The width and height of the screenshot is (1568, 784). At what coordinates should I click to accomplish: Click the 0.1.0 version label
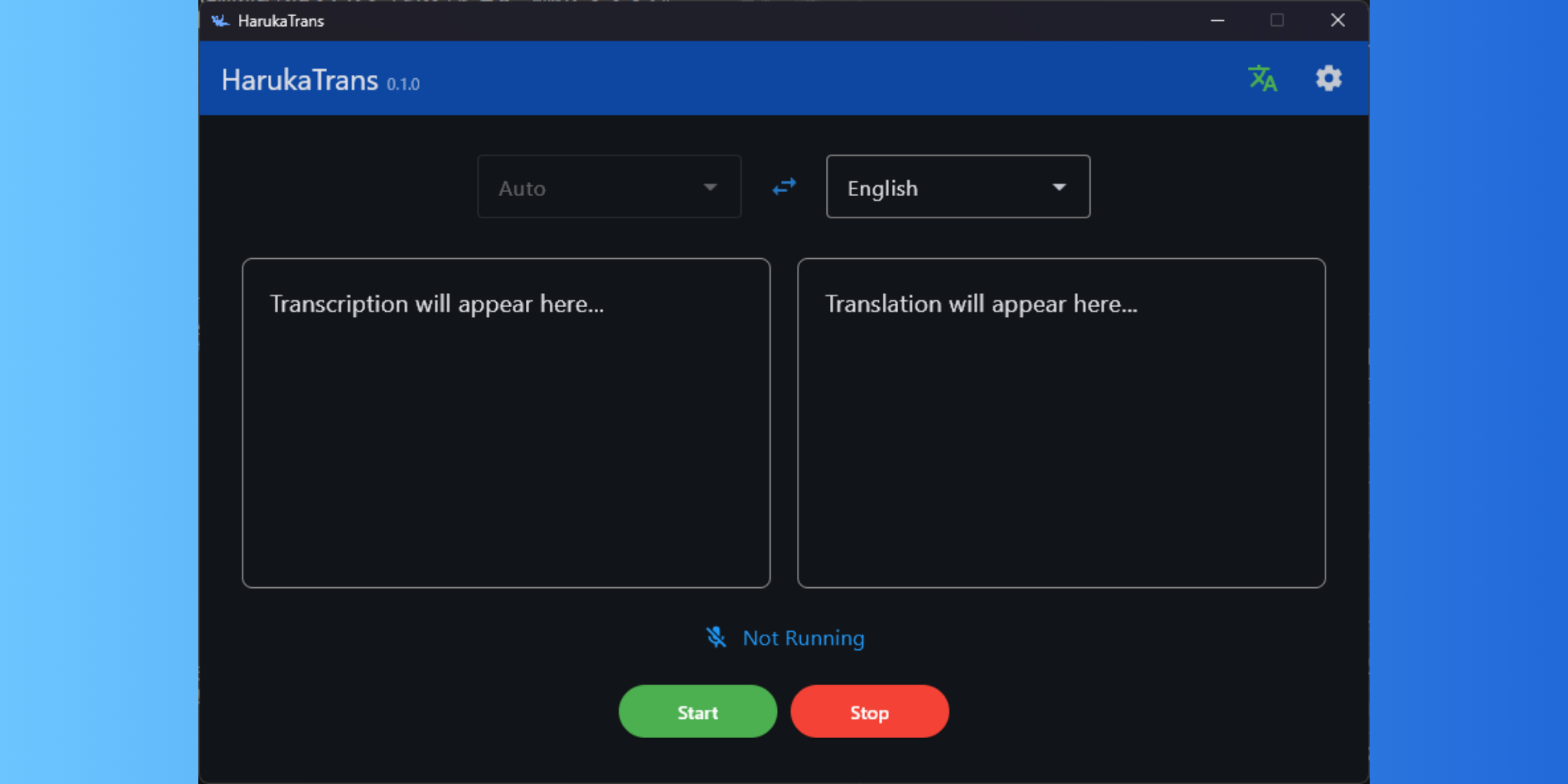pyautogui.click(x=403, y=84)
